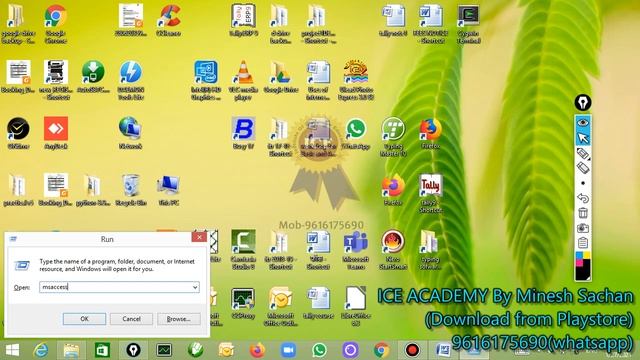
Task: Select the Cygwin Terminal desktop icon
Action: 469,24
